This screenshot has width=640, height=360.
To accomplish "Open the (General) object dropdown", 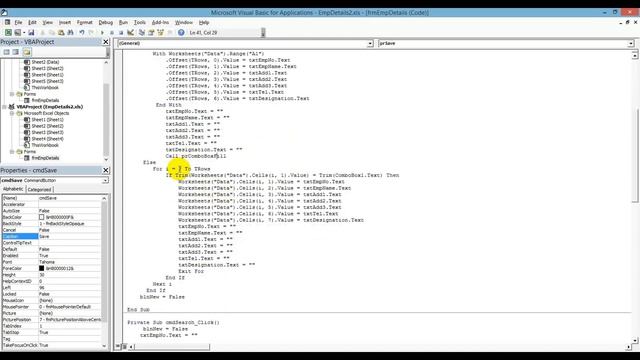I will click(x=370, y=43).
